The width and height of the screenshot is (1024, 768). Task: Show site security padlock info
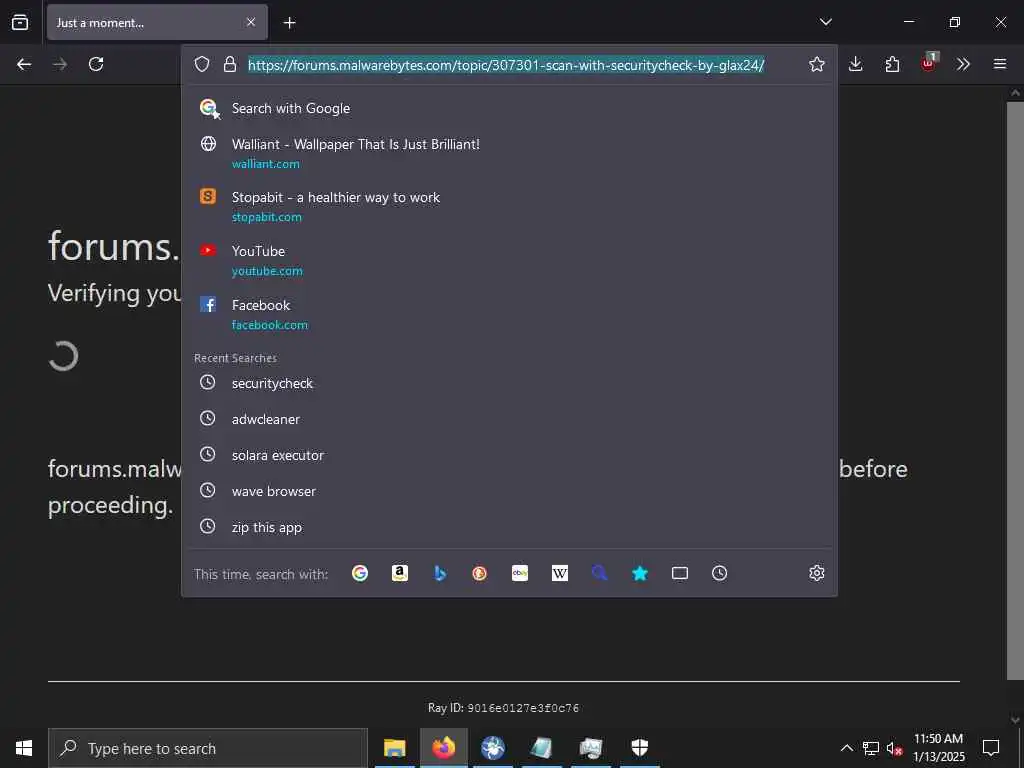[x=229, y=64]
